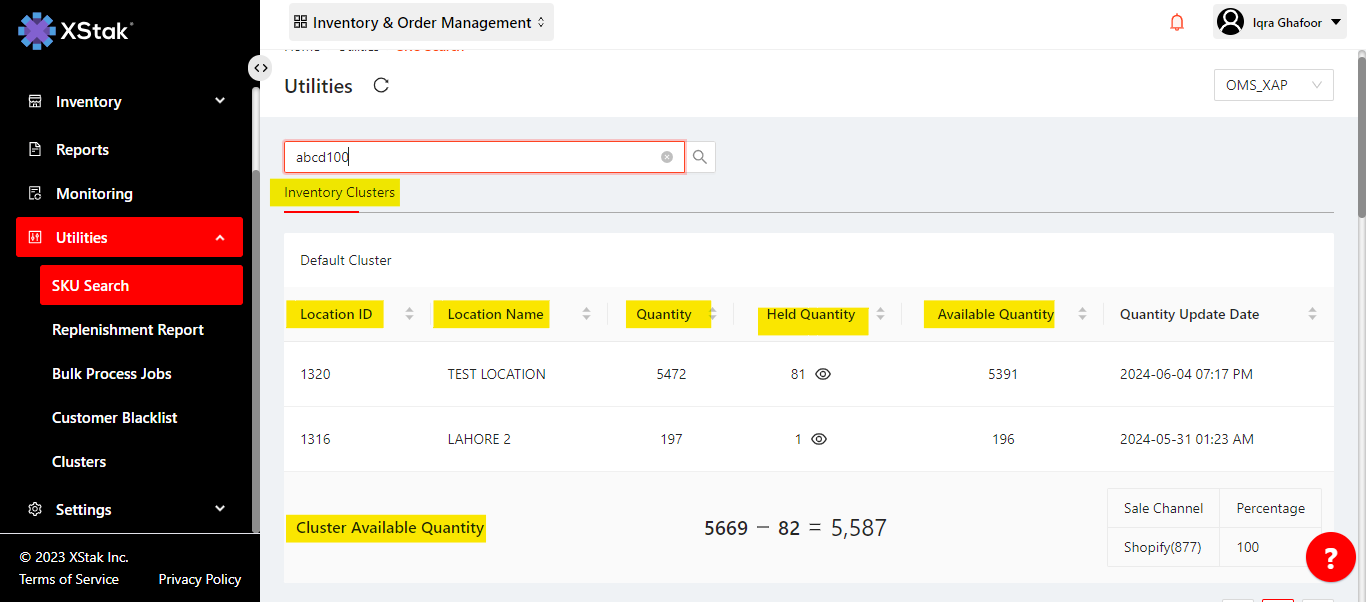The image size is (1366, 602).
Task: Click the XStak logo
Action: 76,31
